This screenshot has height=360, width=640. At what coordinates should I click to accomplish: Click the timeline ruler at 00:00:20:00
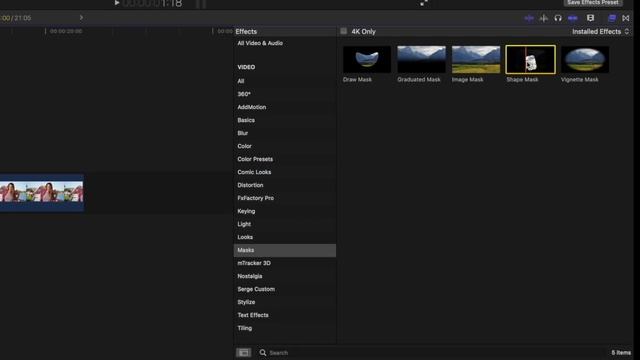65,31
